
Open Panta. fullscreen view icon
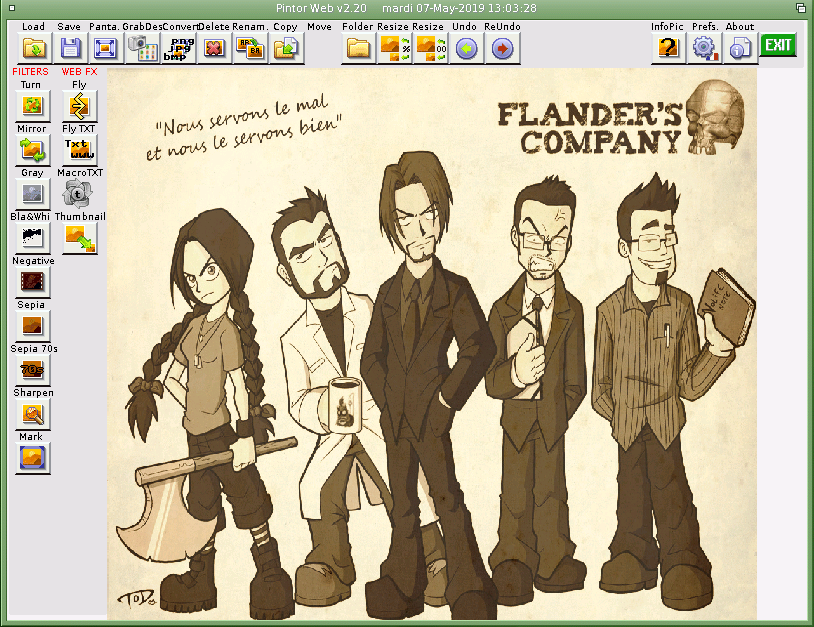[x=106, y=49]
